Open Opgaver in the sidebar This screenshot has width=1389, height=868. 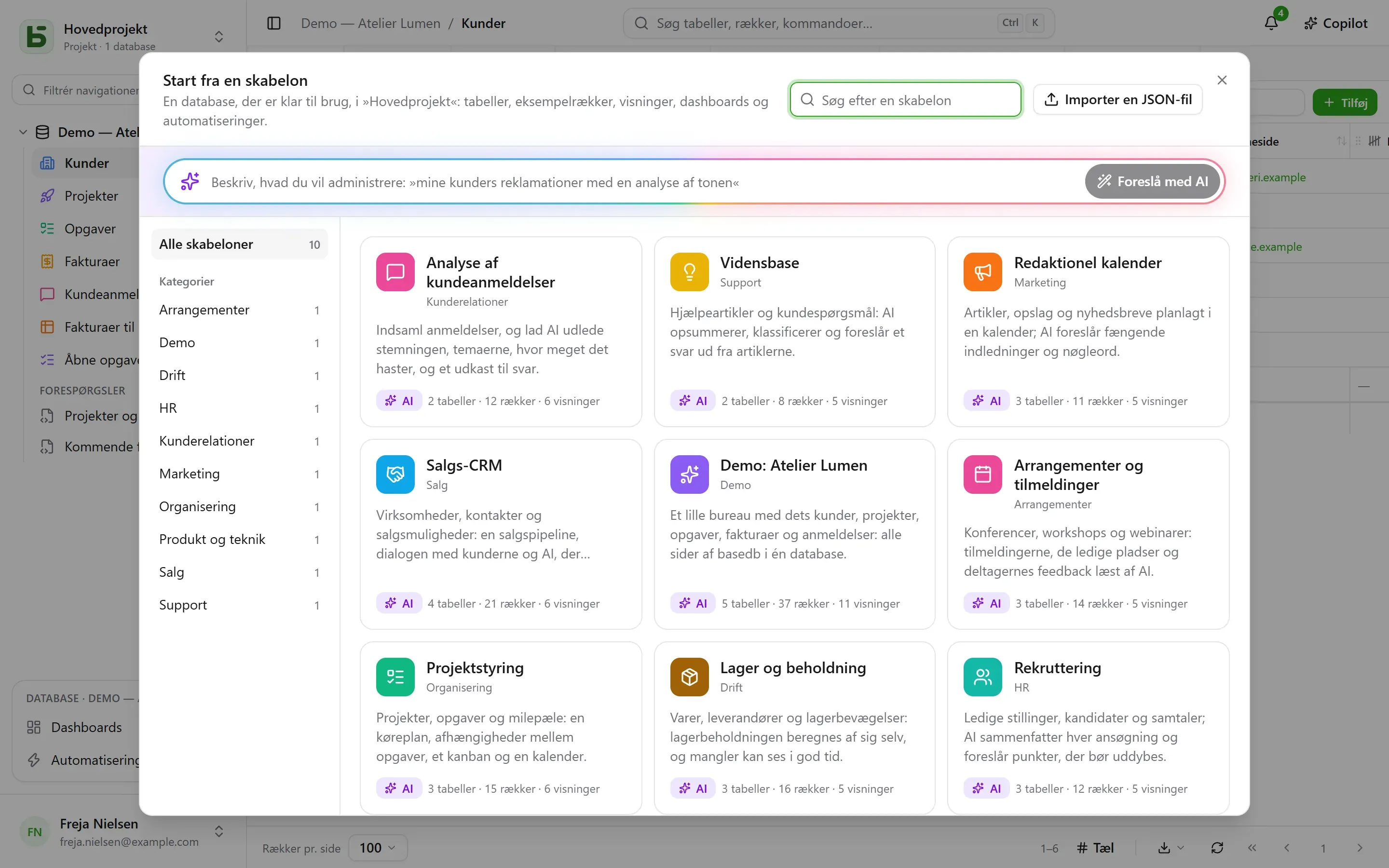tap(90, 229)
